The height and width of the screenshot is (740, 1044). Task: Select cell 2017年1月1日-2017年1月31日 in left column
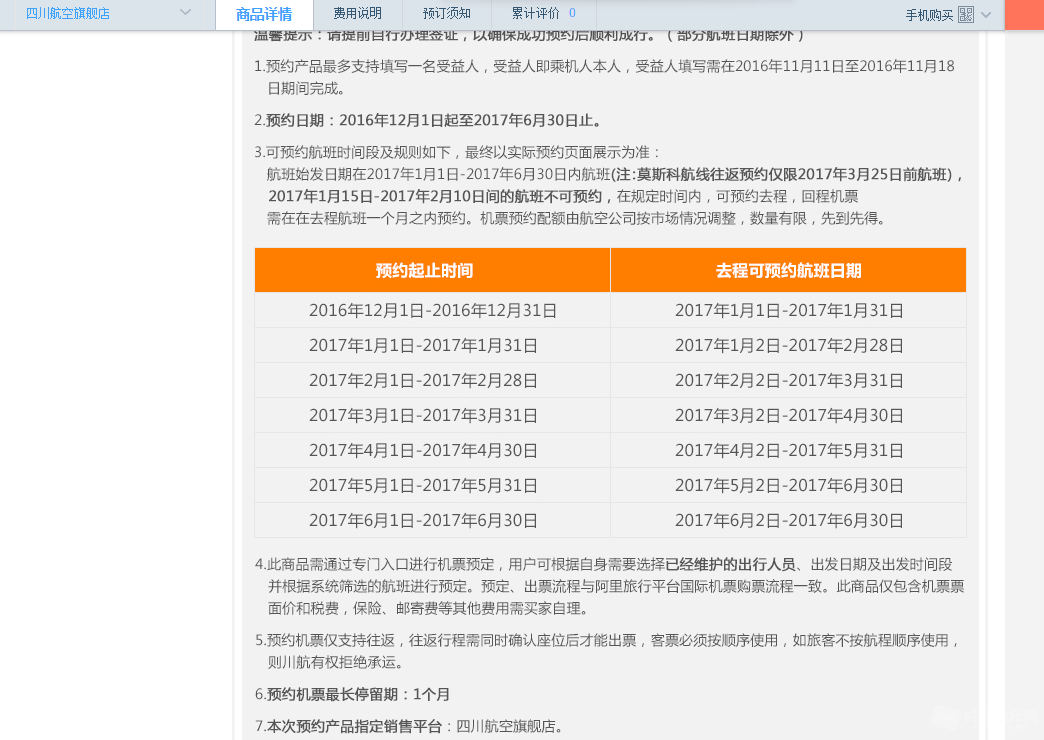(432, 346)
